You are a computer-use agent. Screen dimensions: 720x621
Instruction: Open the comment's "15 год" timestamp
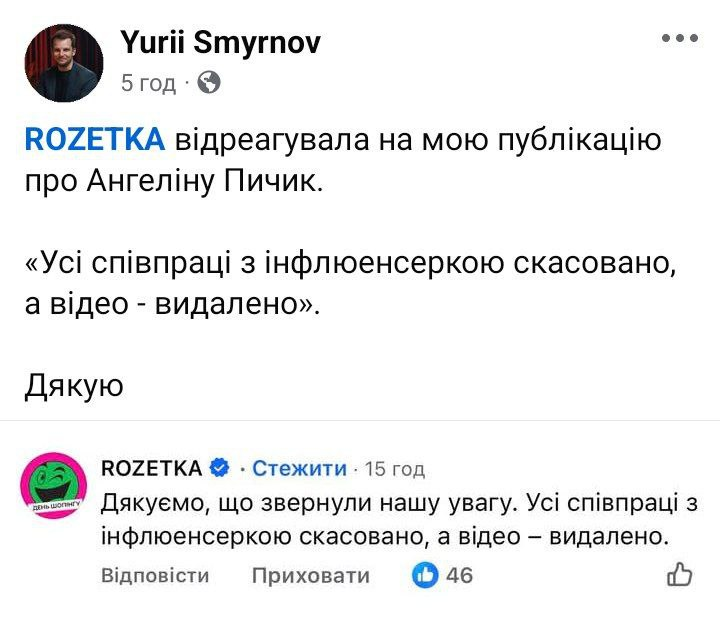point(395,469)
